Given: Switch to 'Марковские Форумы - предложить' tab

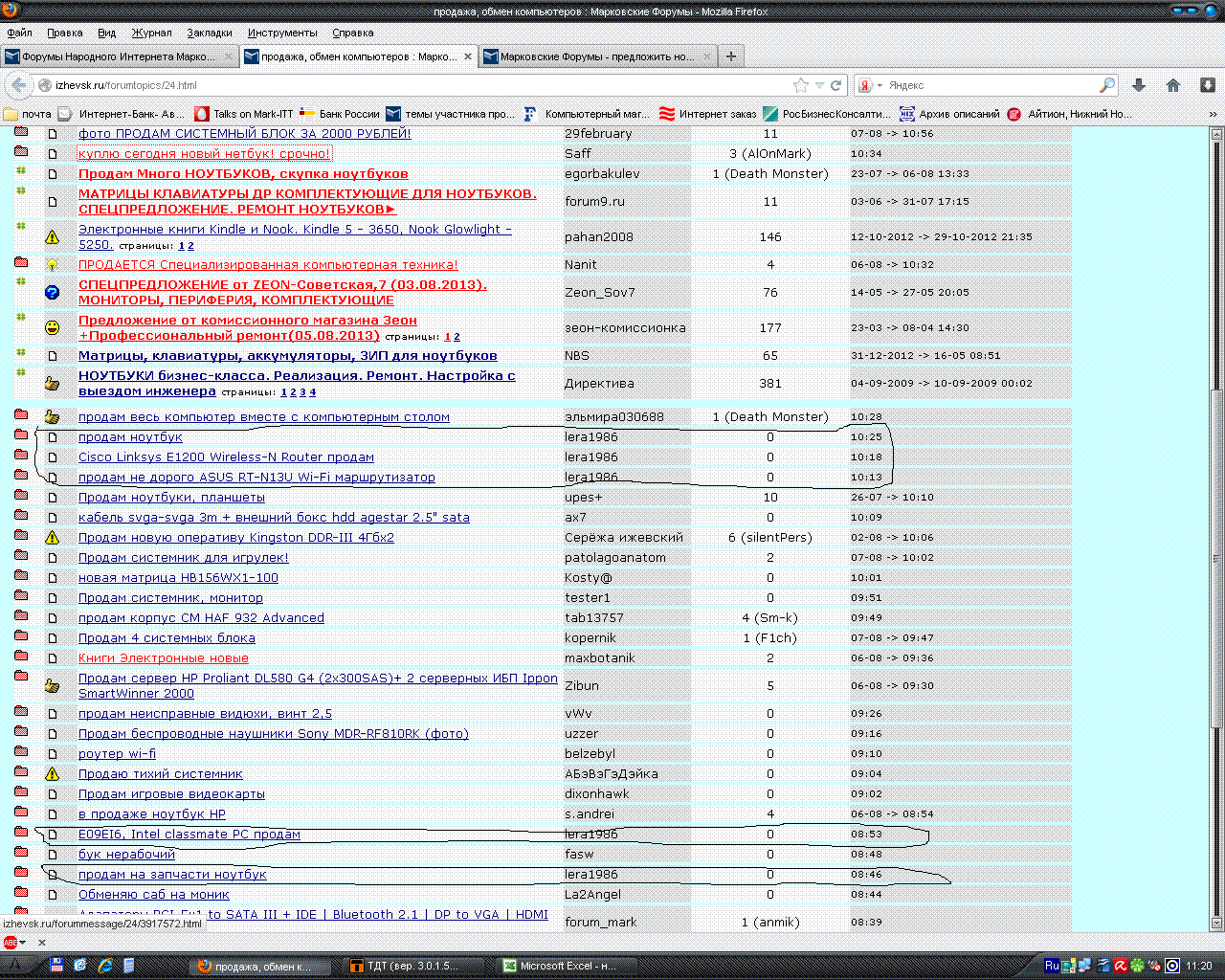Looking at the screenshot, I should tap(597, 56).
